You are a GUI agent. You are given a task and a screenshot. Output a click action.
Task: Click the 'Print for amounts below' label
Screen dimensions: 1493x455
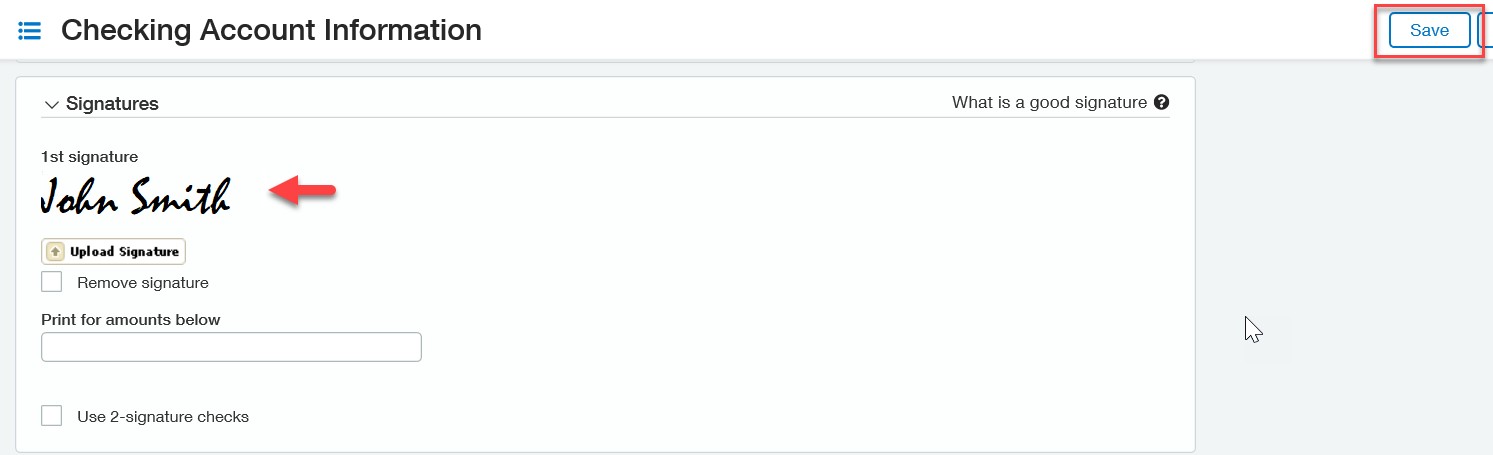pos(131,320)
